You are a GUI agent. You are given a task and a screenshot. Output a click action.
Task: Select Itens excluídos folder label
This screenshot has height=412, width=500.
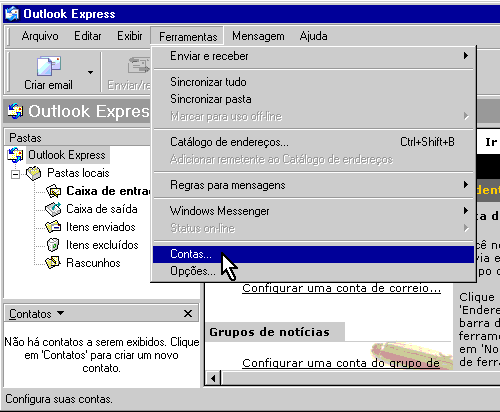102,245
